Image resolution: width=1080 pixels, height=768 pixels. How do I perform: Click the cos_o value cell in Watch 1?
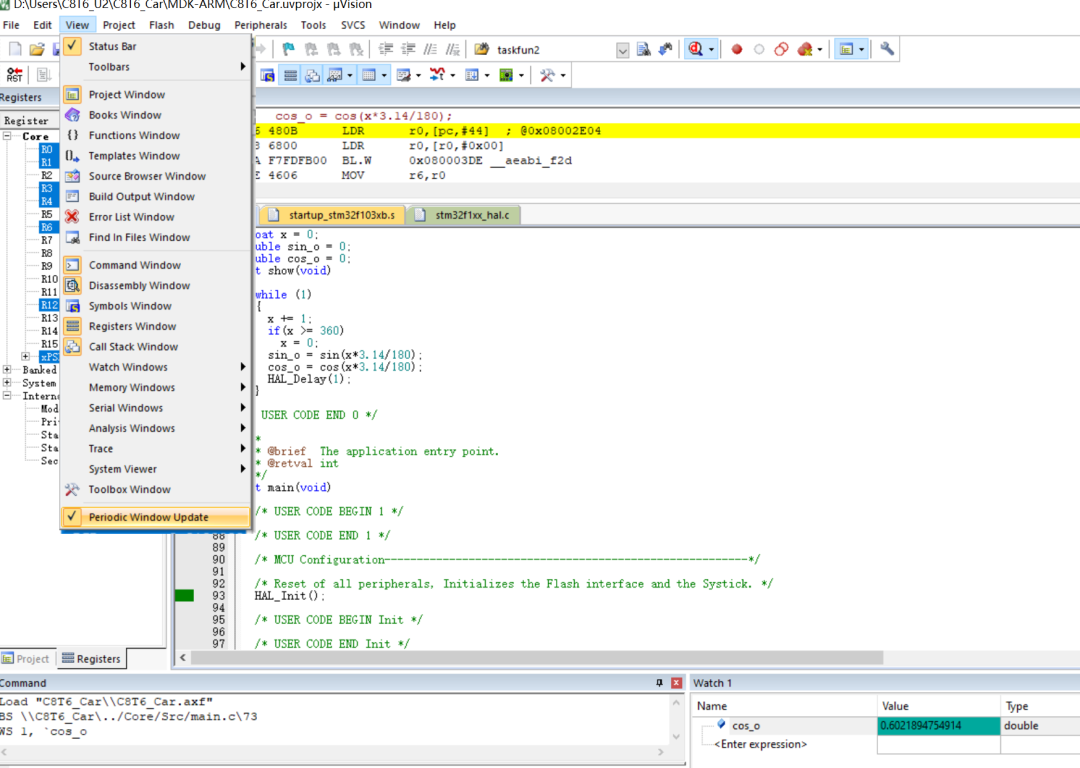click(938, 725)
